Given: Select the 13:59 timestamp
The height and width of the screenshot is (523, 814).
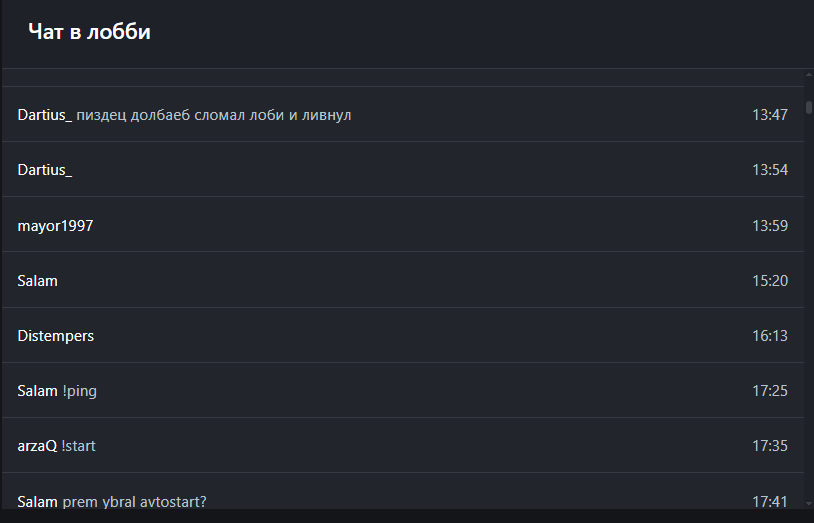Looking at the screenshot, I should click(770, 226).
